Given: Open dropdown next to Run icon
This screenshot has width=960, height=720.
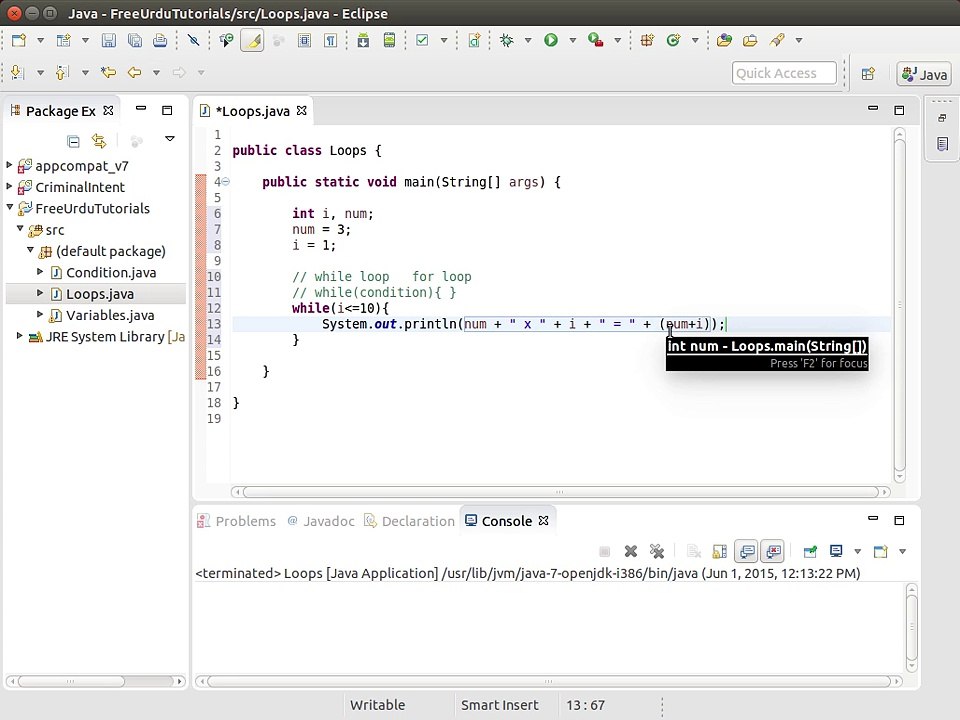Looking at the screenshot, I should 573,40.
